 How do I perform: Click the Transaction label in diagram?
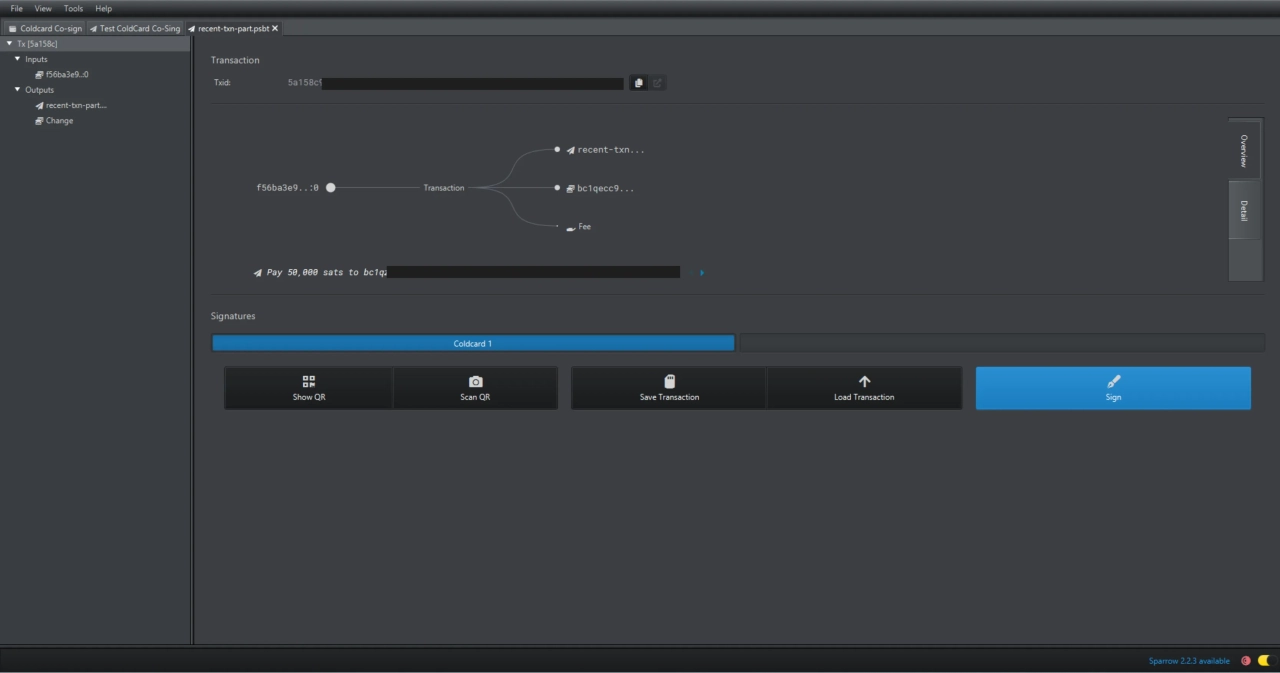click(444, 188)
